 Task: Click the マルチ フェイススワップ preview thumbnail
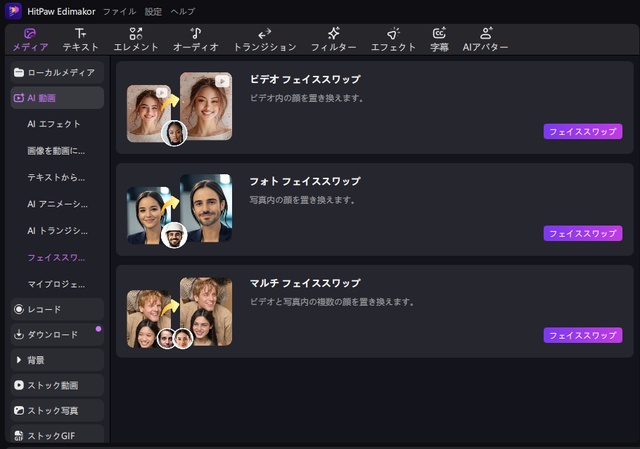pos(180,313)
